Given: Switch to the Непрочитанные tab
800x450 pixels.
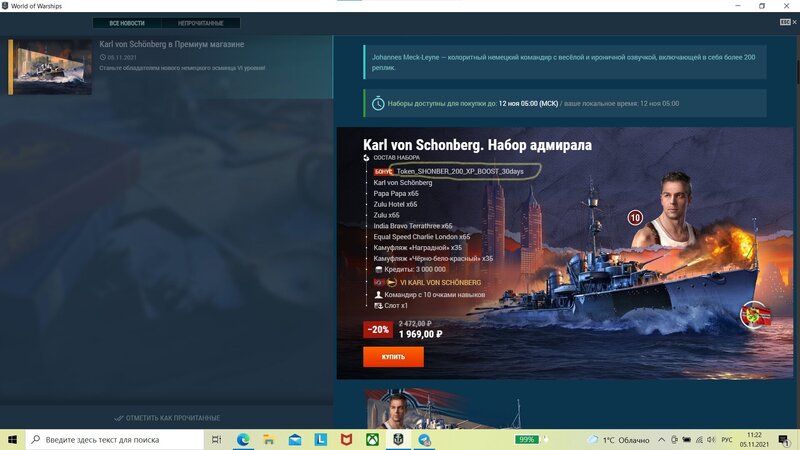Looking at the screenshot, I should [x=201, y=23].
